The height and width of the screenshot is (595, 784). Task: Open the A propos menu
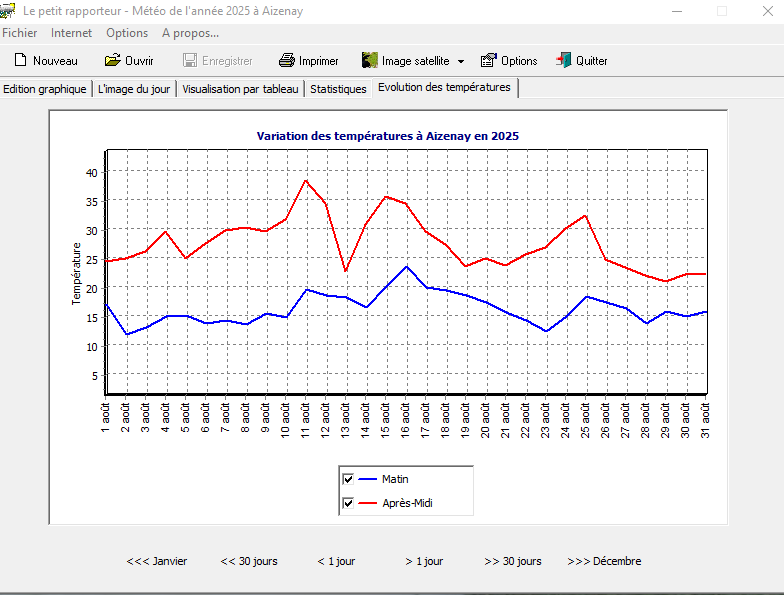(x=190, y=33)
